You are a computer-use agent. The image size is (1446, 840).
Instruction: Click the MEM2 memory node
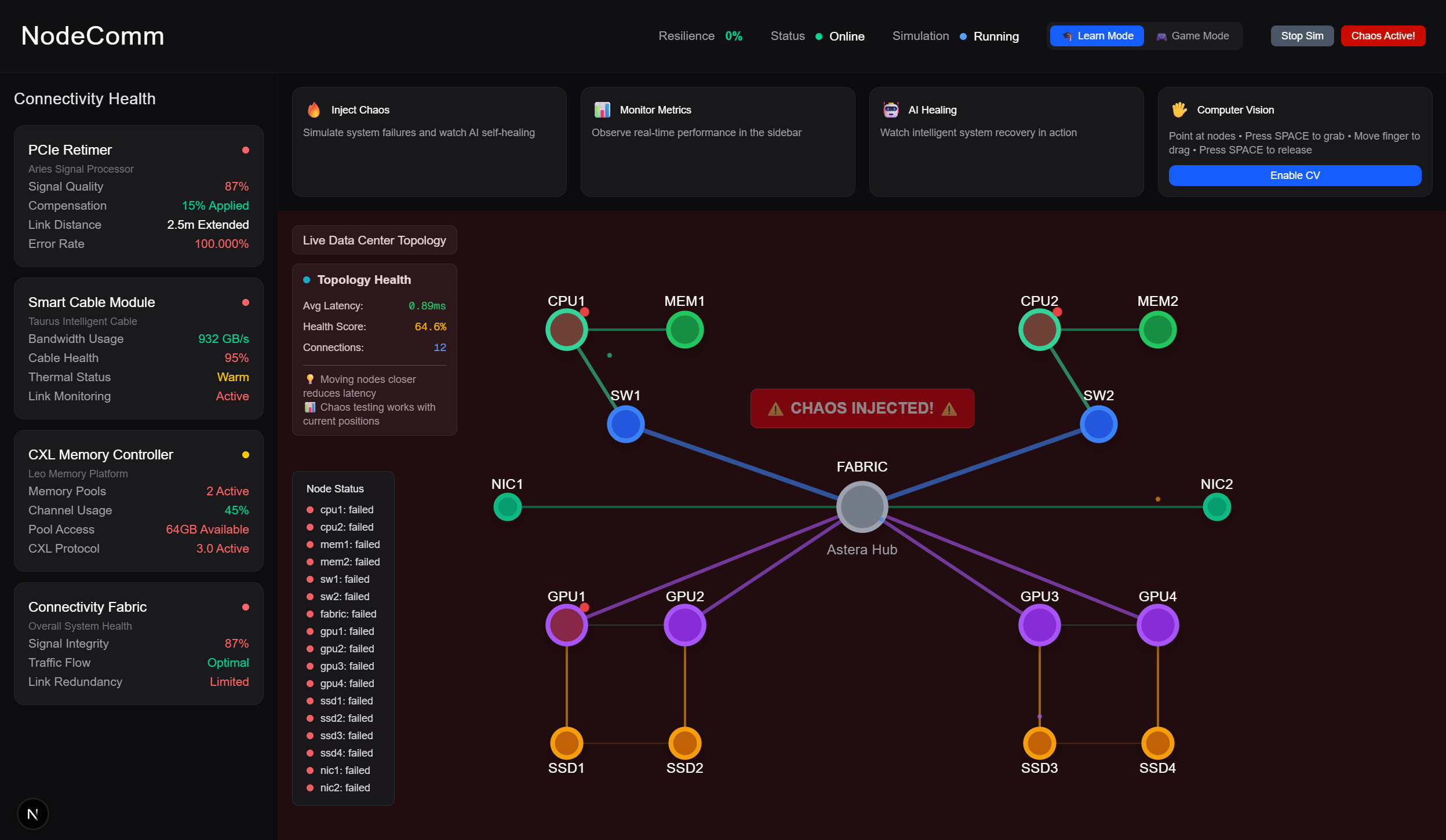[x=1157, y=330]
